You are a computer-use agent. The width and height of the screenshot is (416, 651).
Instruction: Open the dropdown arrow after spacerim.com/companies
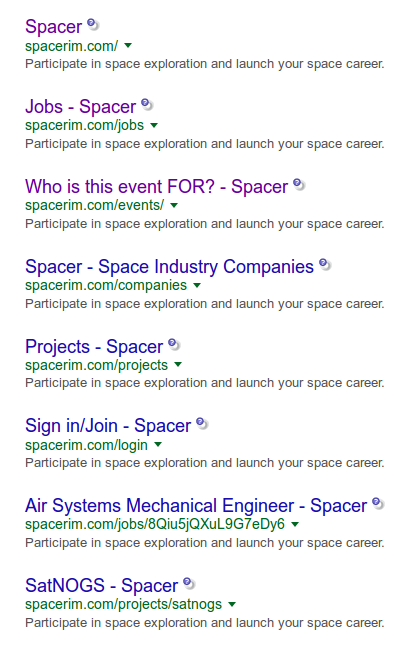197,285
